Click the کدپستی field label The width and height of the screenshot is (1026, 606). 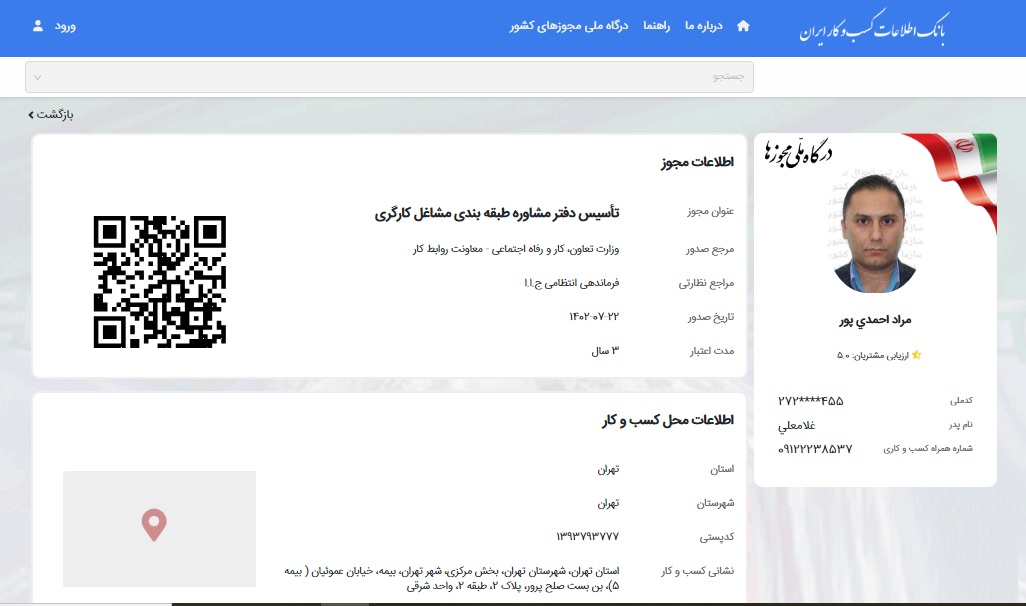tap(716, 537)
